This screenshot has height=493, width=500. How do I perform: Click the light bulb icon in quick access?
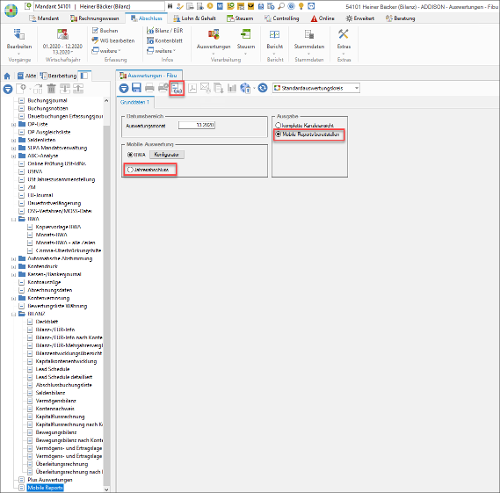coord(301,6)
